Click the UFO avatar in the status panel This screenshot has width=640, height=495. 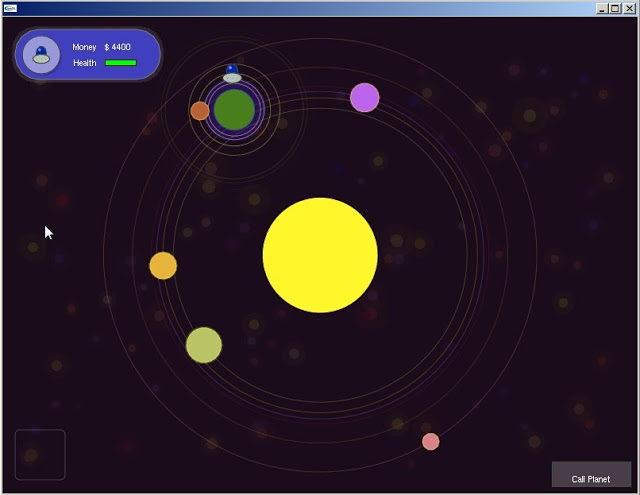pos(41,54)
